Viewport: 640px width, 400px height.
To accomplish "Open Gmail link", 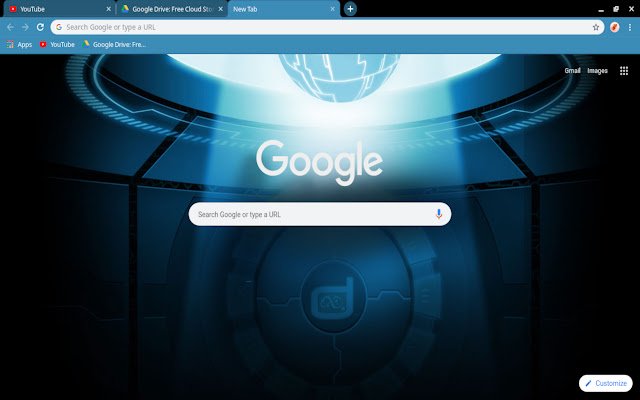I will point(572,71).
